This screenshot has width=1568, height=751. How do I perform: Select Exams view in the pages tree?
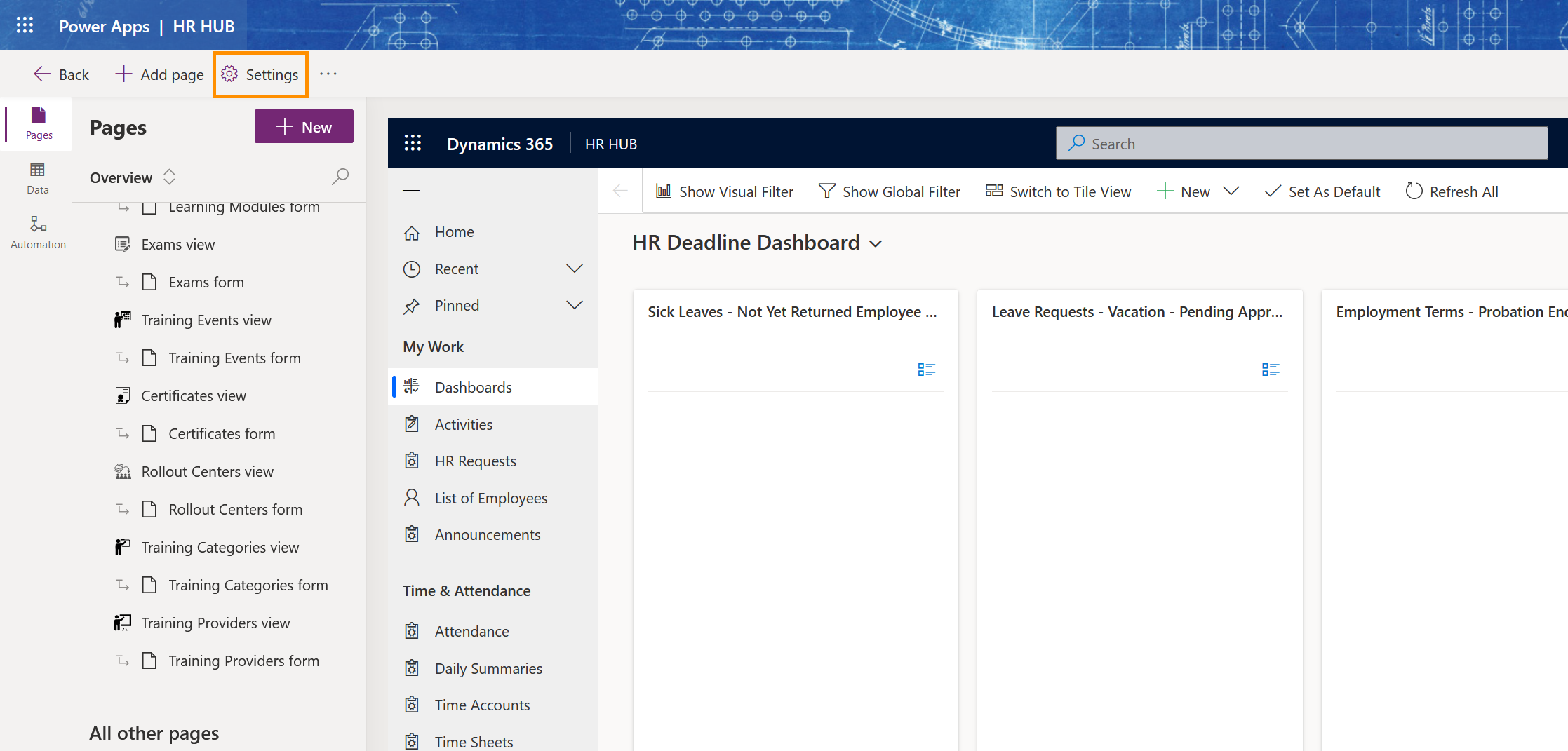tap(177, 245)
